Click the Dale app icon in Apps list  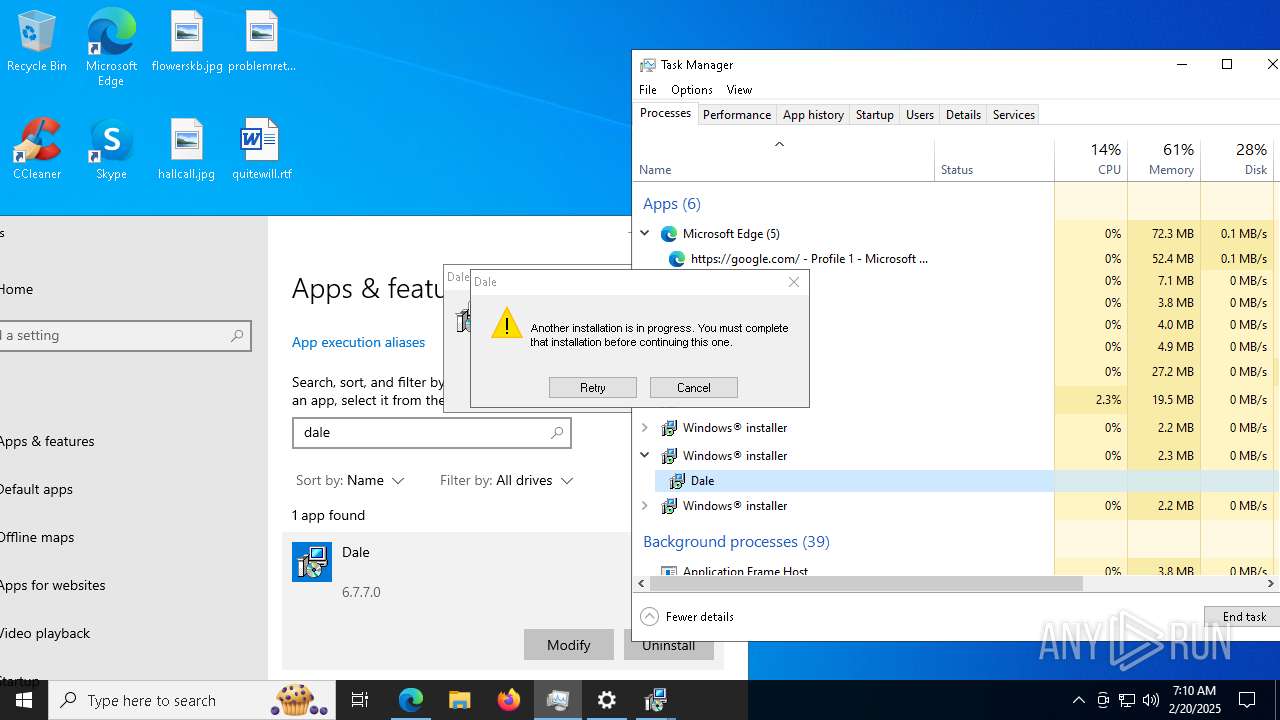(312, 562)
